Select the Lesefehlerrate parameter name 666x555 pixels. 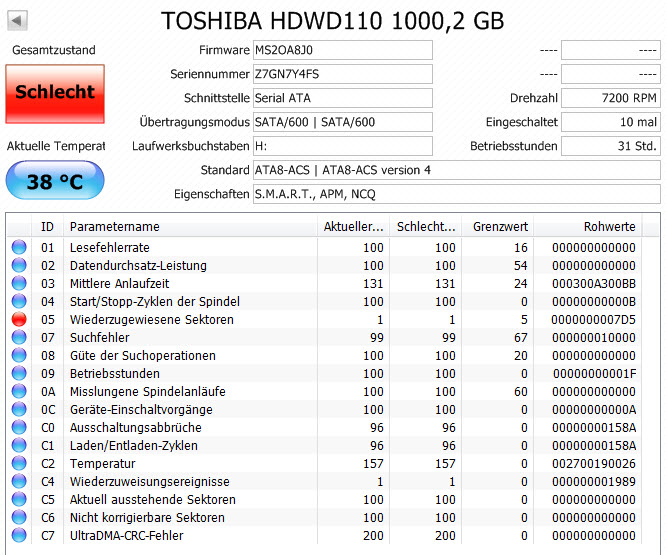[x=110, y=247]
